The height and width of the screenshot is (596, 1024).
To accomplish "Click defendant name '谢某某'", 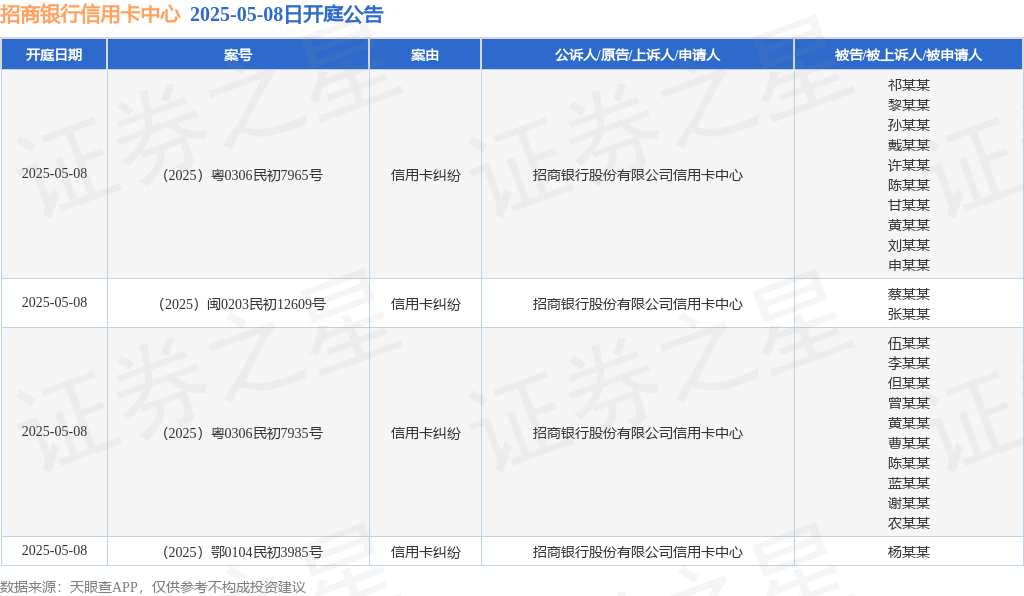I will pyautogui.click(x=908, y=503).
